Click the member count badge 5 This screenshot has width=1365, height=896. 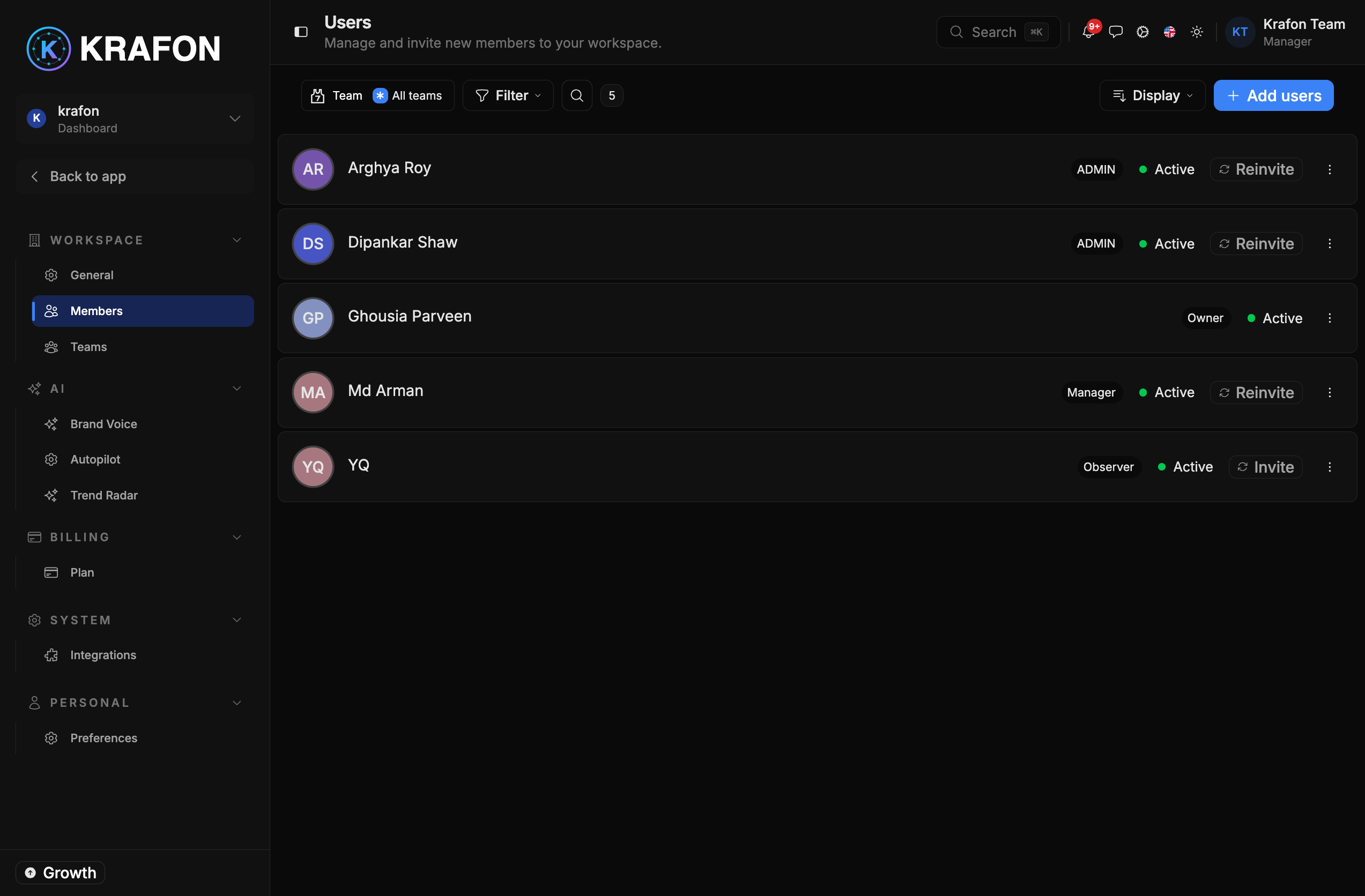tap(611, 95)
